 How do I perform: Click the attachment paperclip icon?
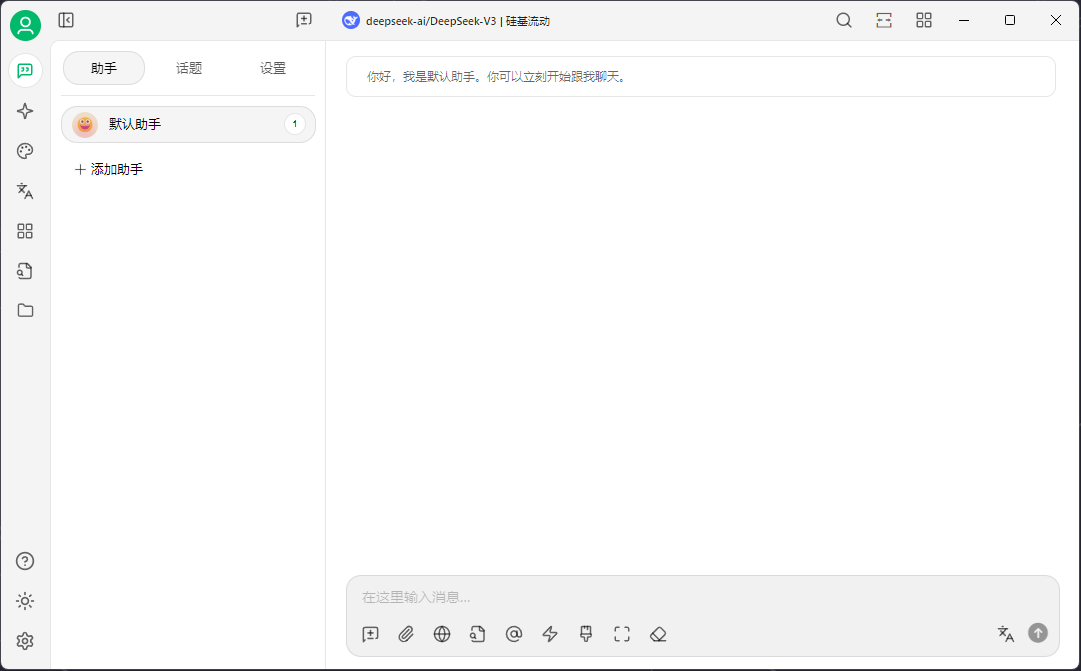coord(406,634)
